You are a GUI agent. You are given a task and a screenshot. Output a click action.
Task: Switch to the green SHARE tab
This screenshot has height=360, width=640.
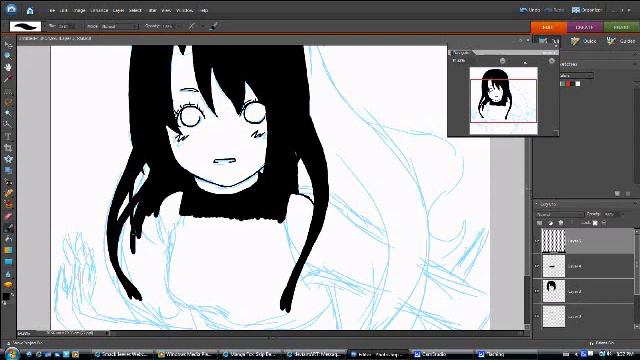(621, 27)
